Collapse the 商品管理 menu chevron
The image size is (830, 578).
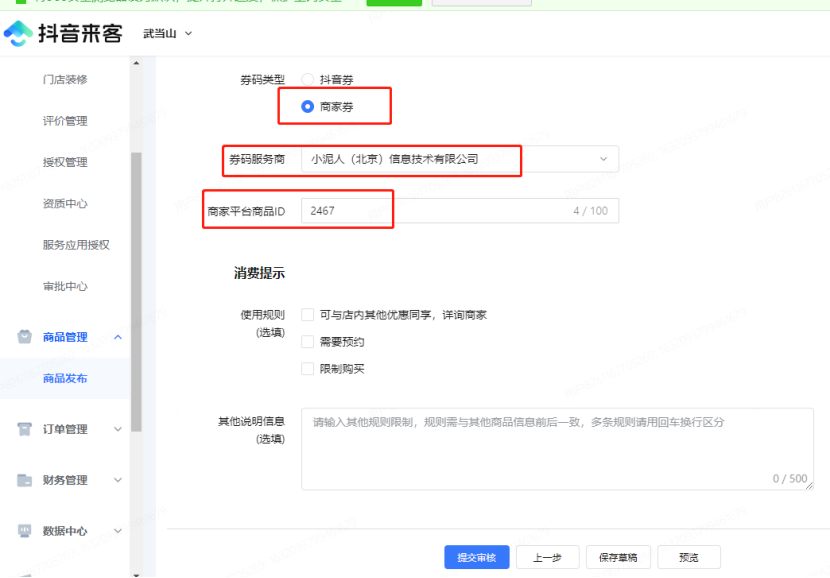tap(118, 337)
